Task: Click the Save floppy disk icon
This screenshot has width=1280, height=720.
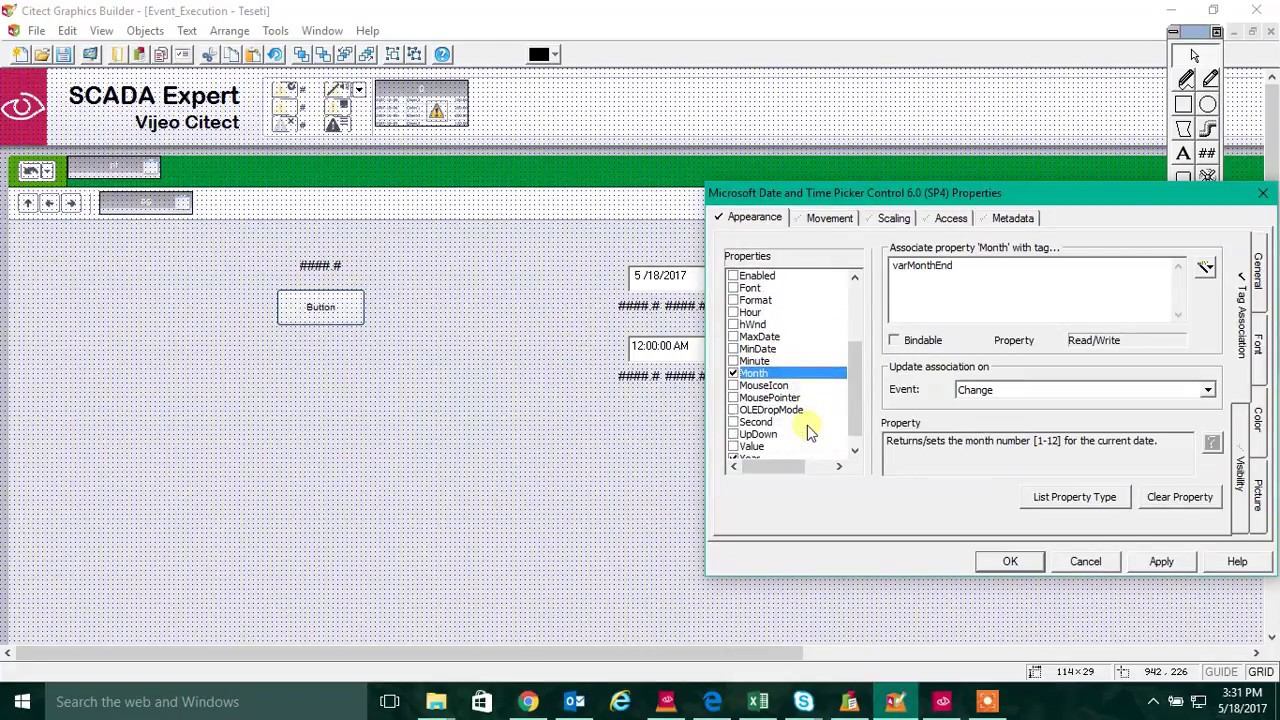Action: pyautogui.click(x=64, y=55)
